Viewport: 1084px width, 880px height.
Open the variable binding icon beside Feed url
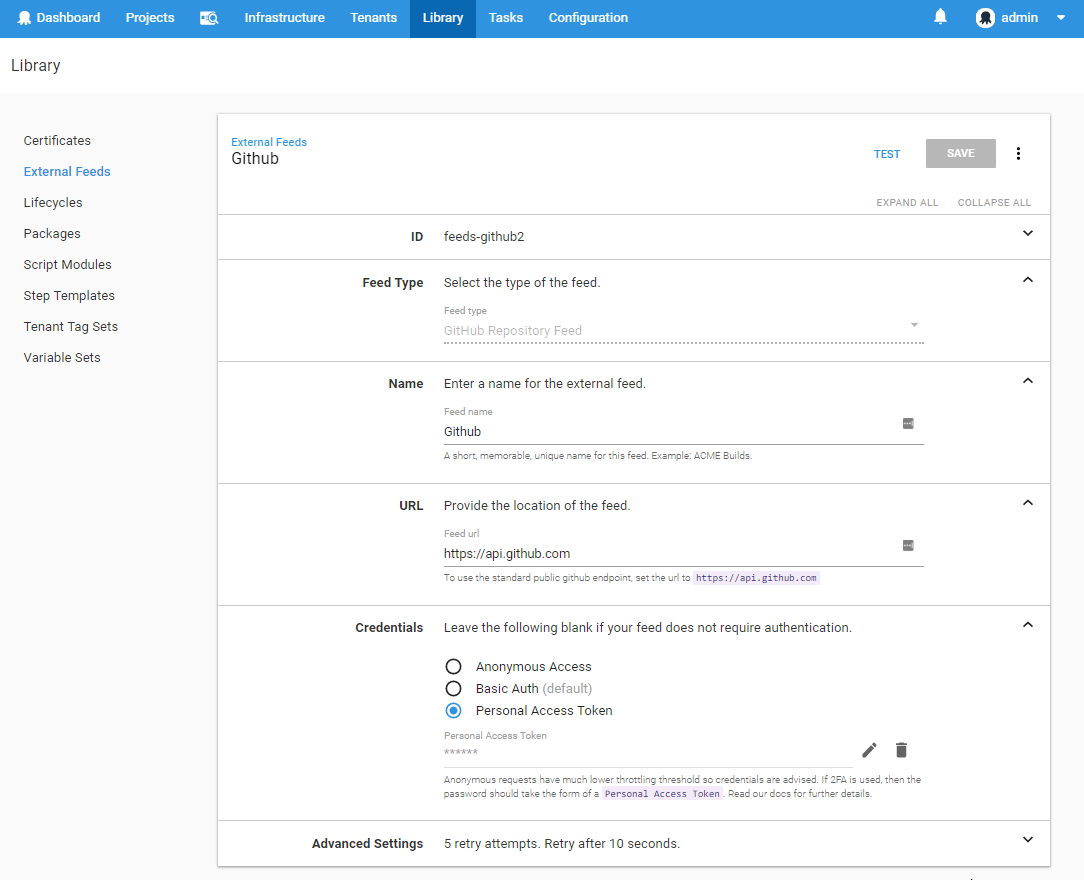pos(909,545)
